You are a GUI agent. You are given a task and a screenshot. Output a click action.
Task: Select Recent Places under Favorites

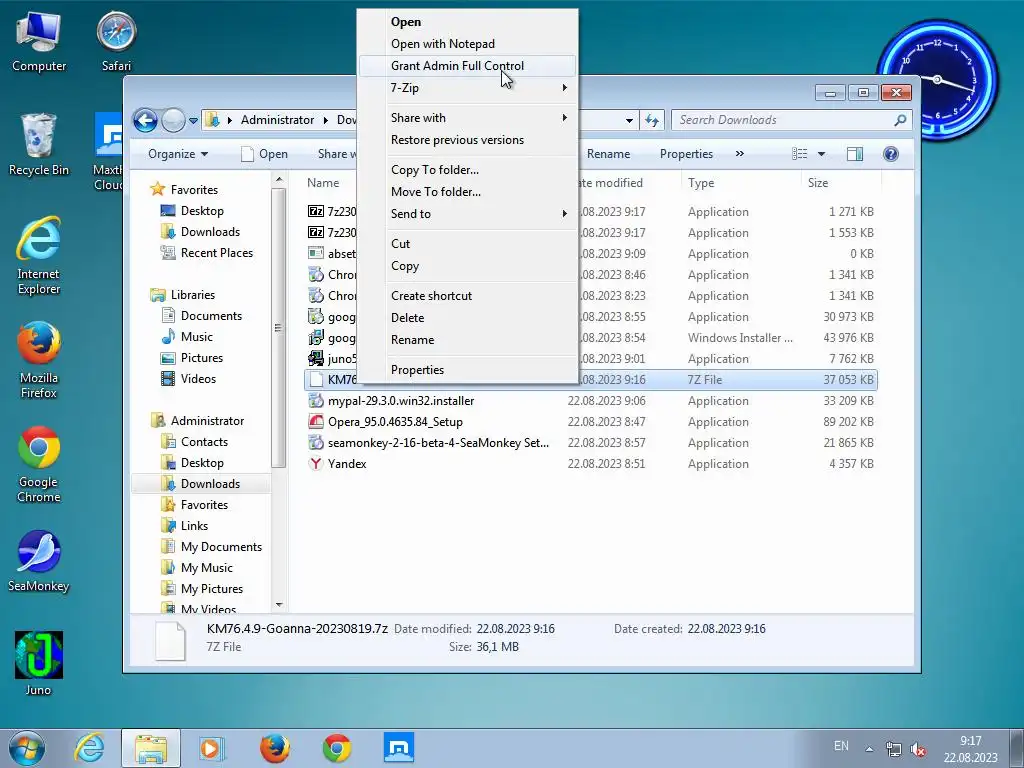click(x=207, y=253)
